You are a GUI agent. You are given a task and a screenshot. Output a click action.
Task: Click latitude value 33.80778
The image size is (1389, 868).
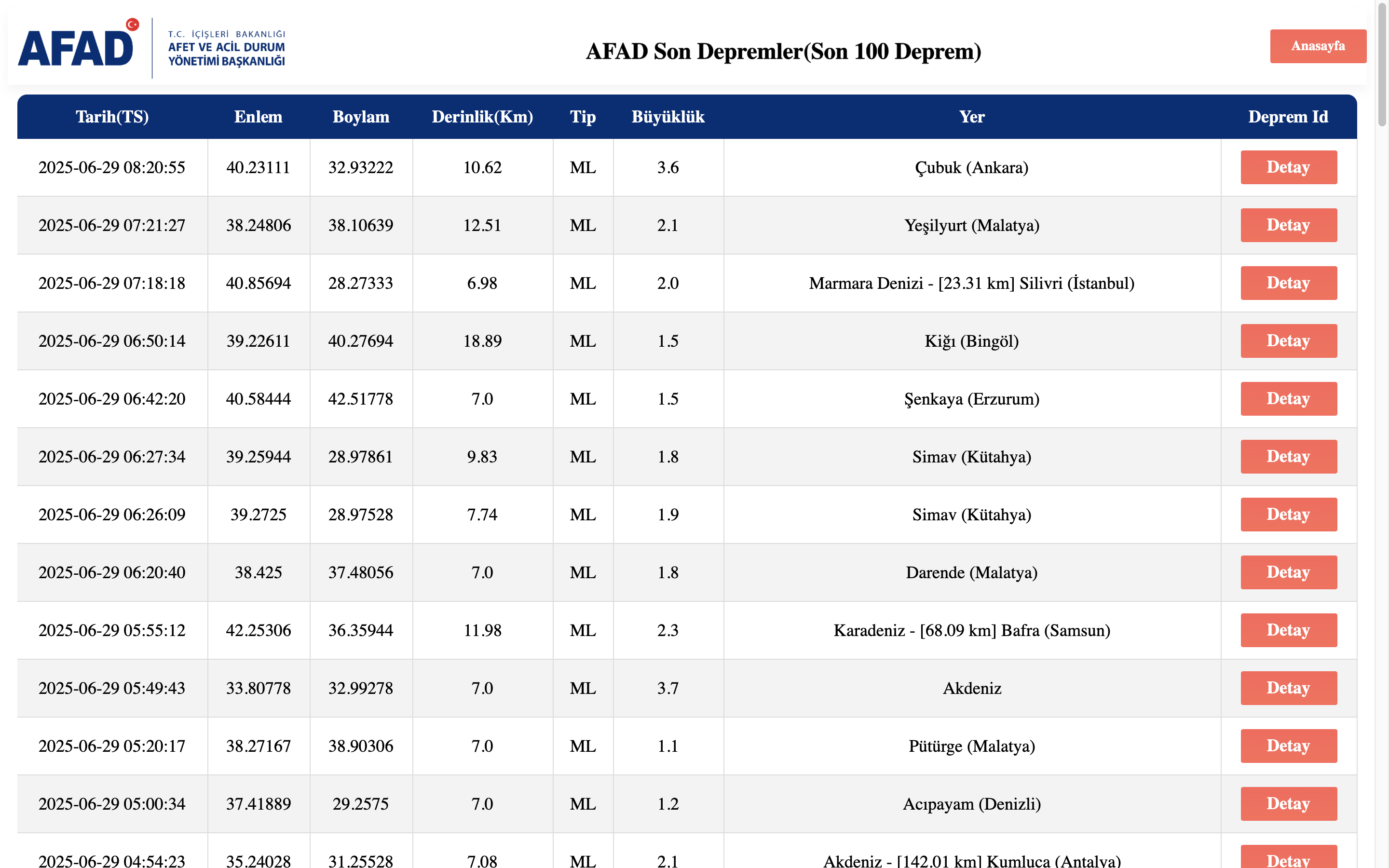click(259, 688)
